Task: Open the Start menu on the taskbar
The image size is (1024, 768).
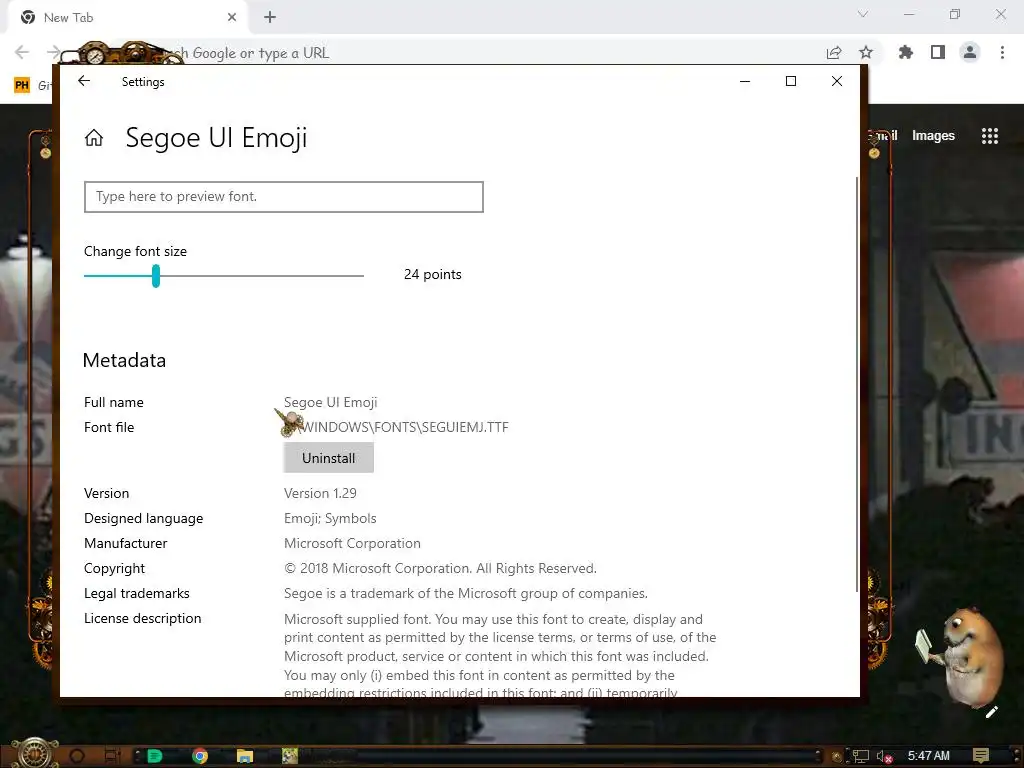Action: coord(33,753)
